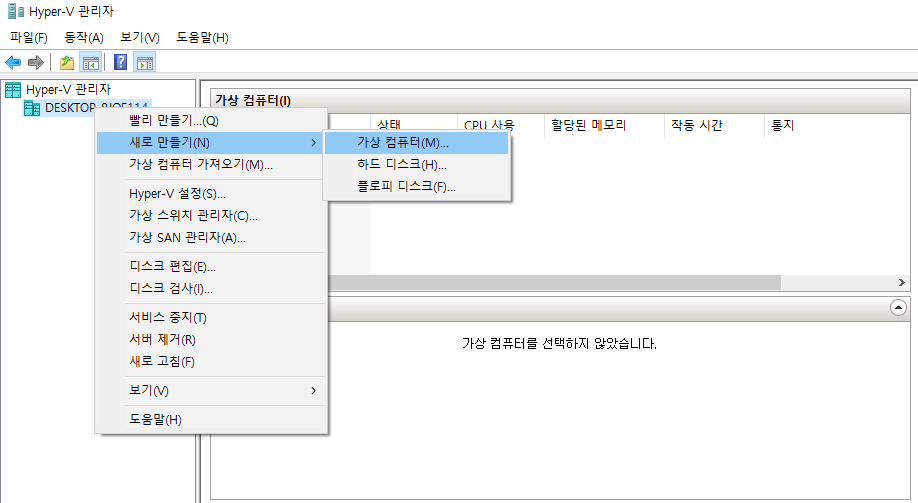Choose 디스크 검사(I)... entry

(x=210, y=288)
